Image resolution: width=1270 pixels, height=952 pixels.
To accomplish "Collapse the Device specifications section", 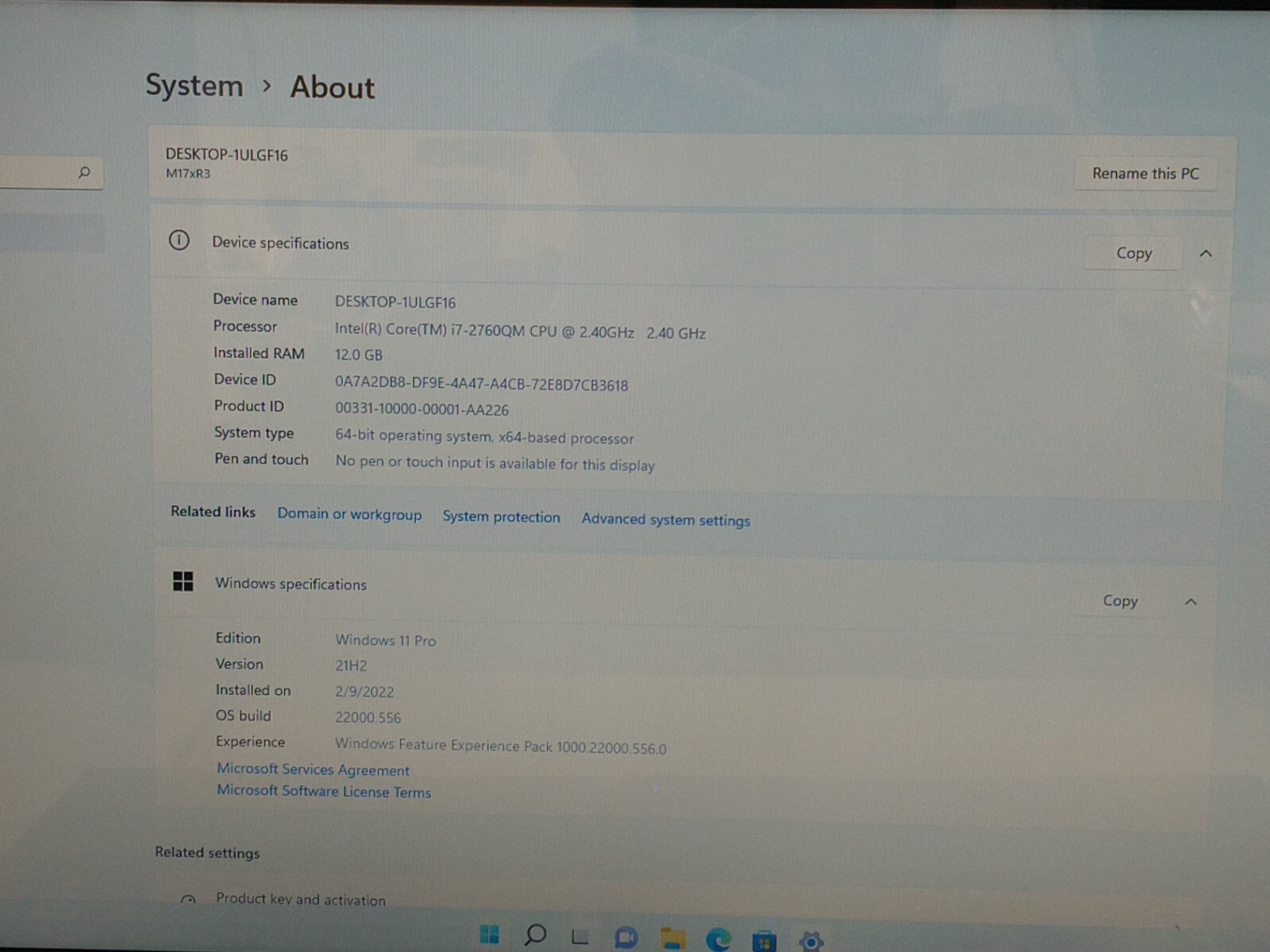I will [1206, 254].
